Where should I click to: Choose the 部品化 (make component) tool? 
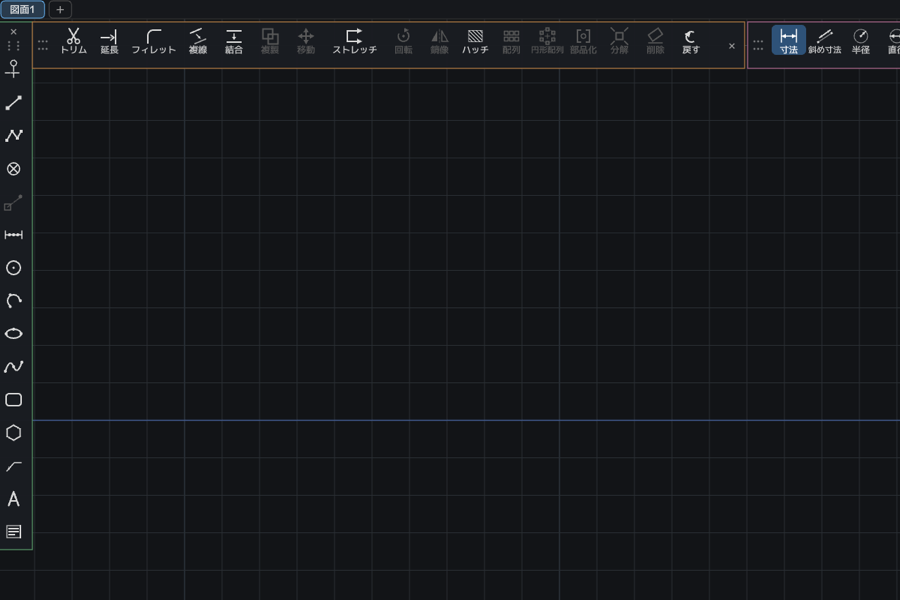pos(583,41)
